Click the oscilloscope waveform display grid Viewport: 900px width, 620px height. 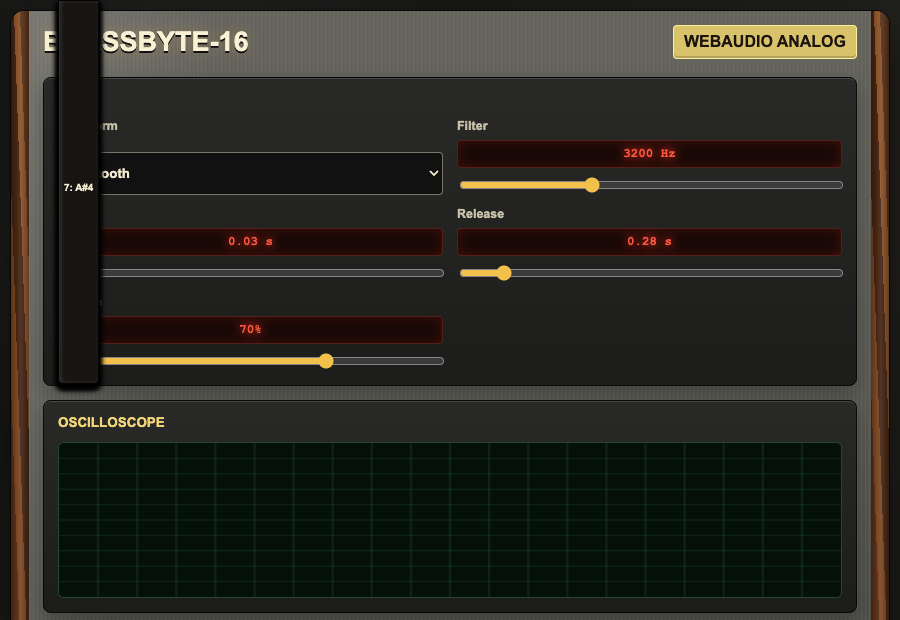point(449,520)
